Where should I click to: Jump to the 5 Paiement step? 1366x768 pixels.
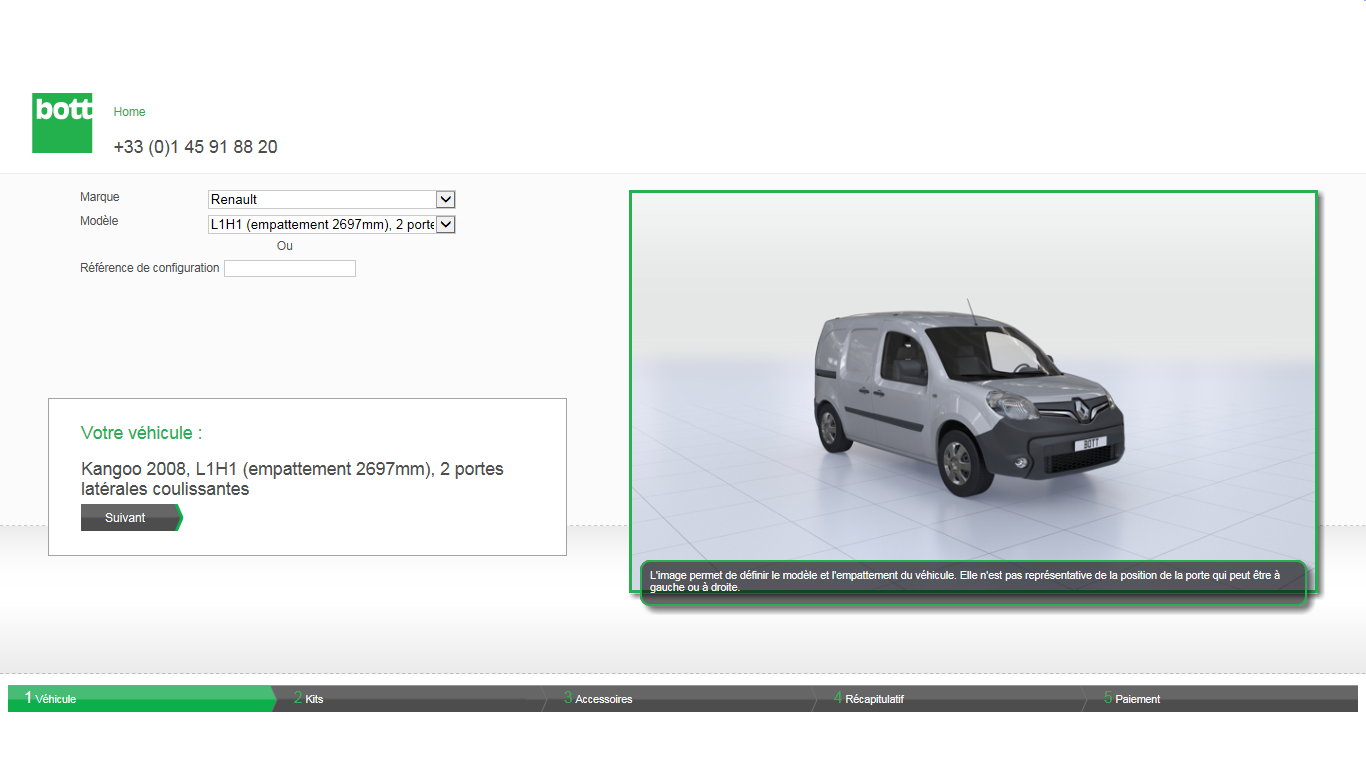(1223, 698)
